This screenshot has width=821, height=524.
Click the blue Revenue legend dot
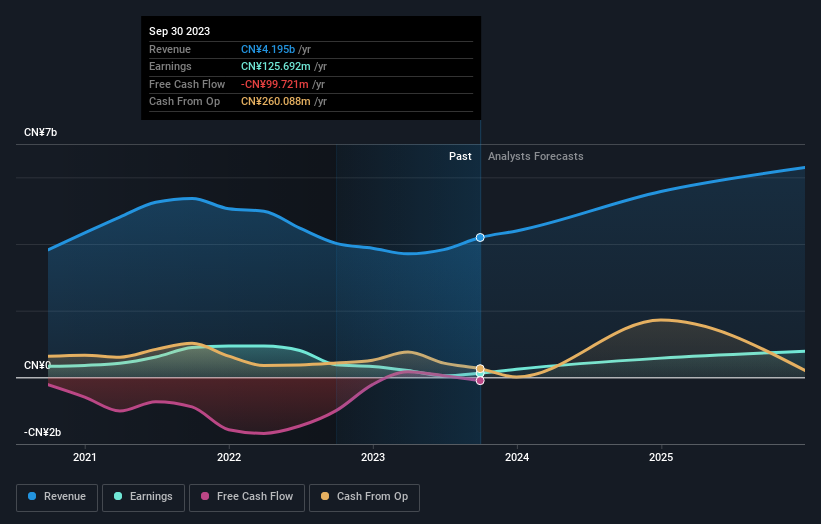pos(32,496)
